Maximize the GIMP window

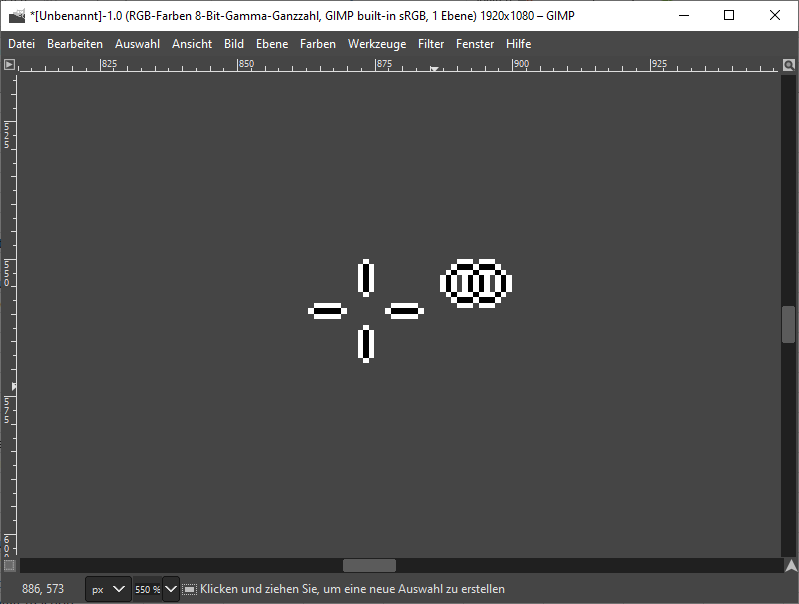(729, 15)
